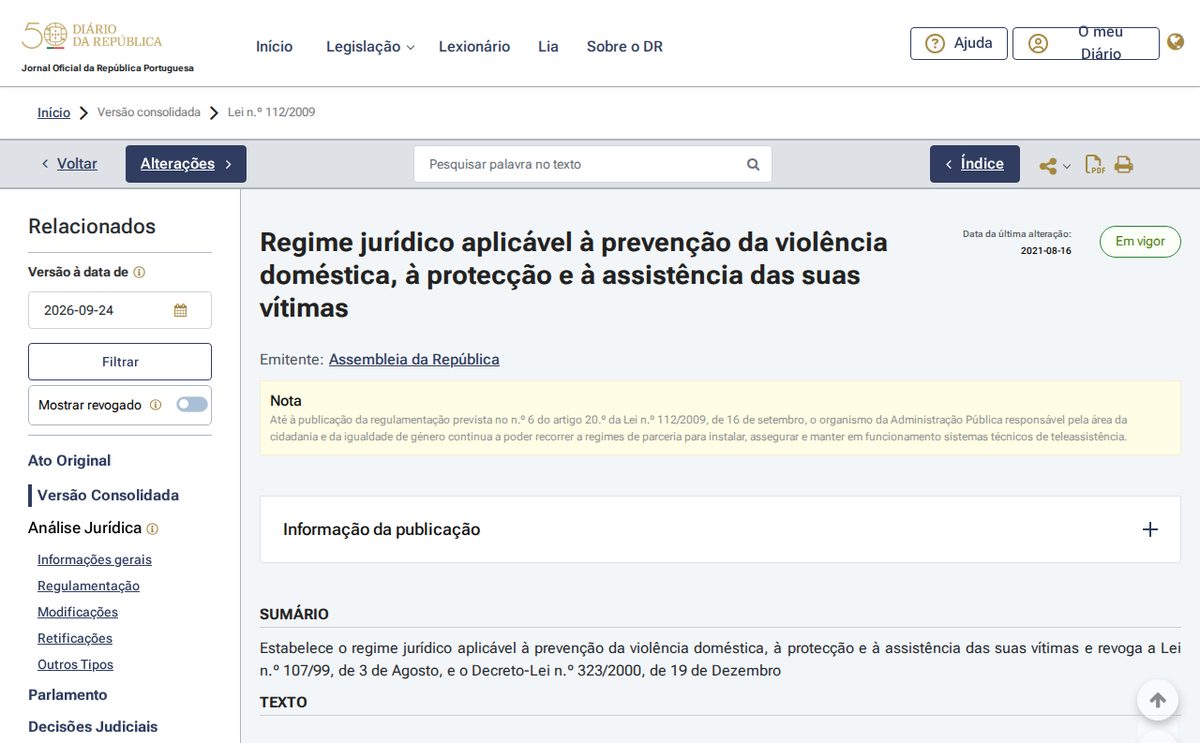Open O meu Diário account button
Screen dimensions: 1200x743
[x=1086, y=43]
